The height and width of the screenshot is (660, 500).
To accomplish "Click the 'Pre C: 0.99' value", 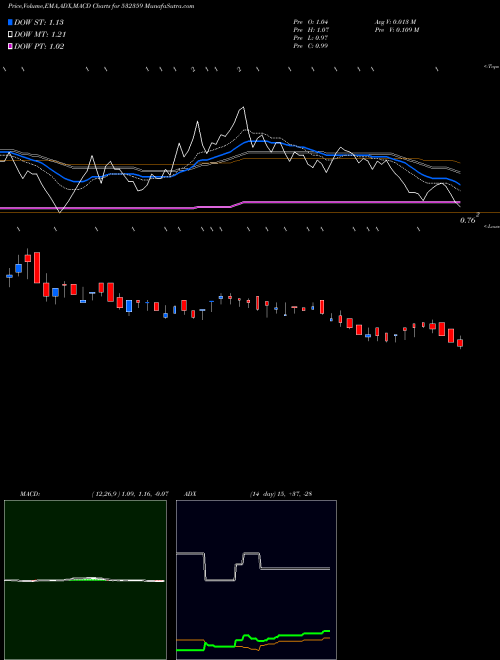I will (x=311, y=46).
